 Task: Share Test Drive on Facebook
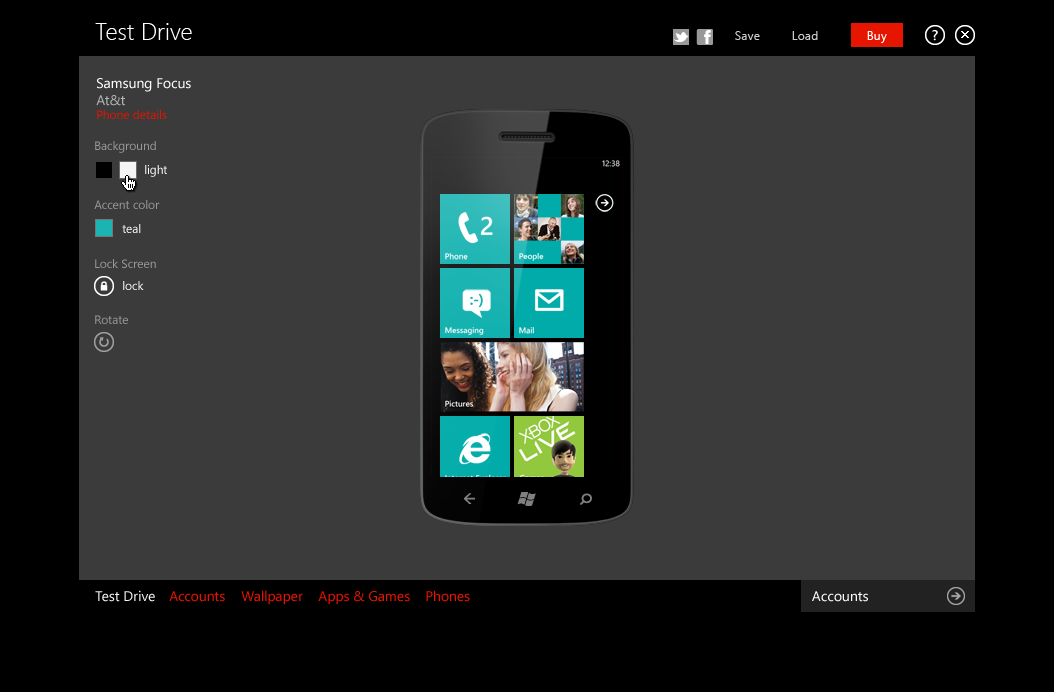(704, 36)
